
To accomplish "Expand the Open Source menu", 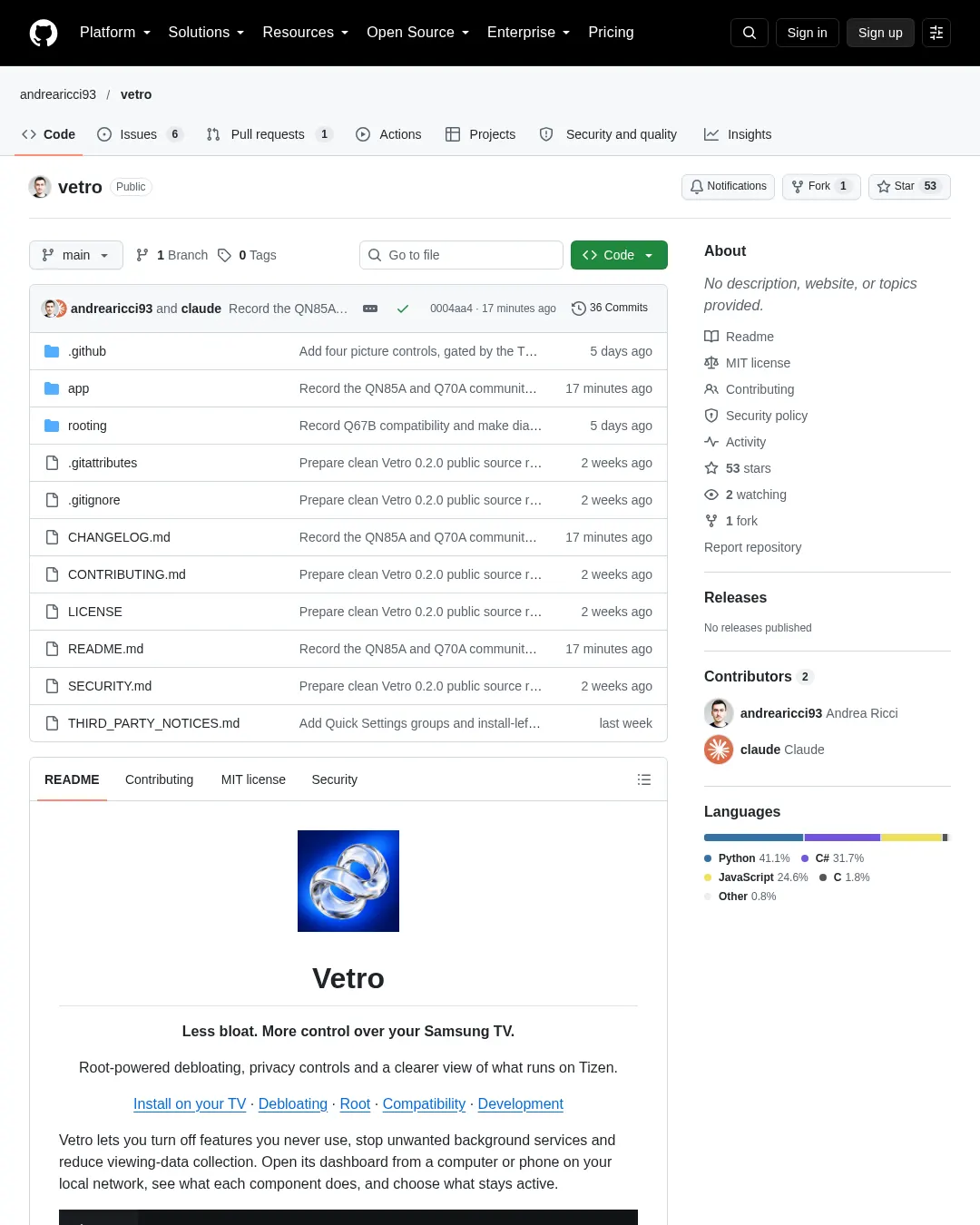I will 418,33.
